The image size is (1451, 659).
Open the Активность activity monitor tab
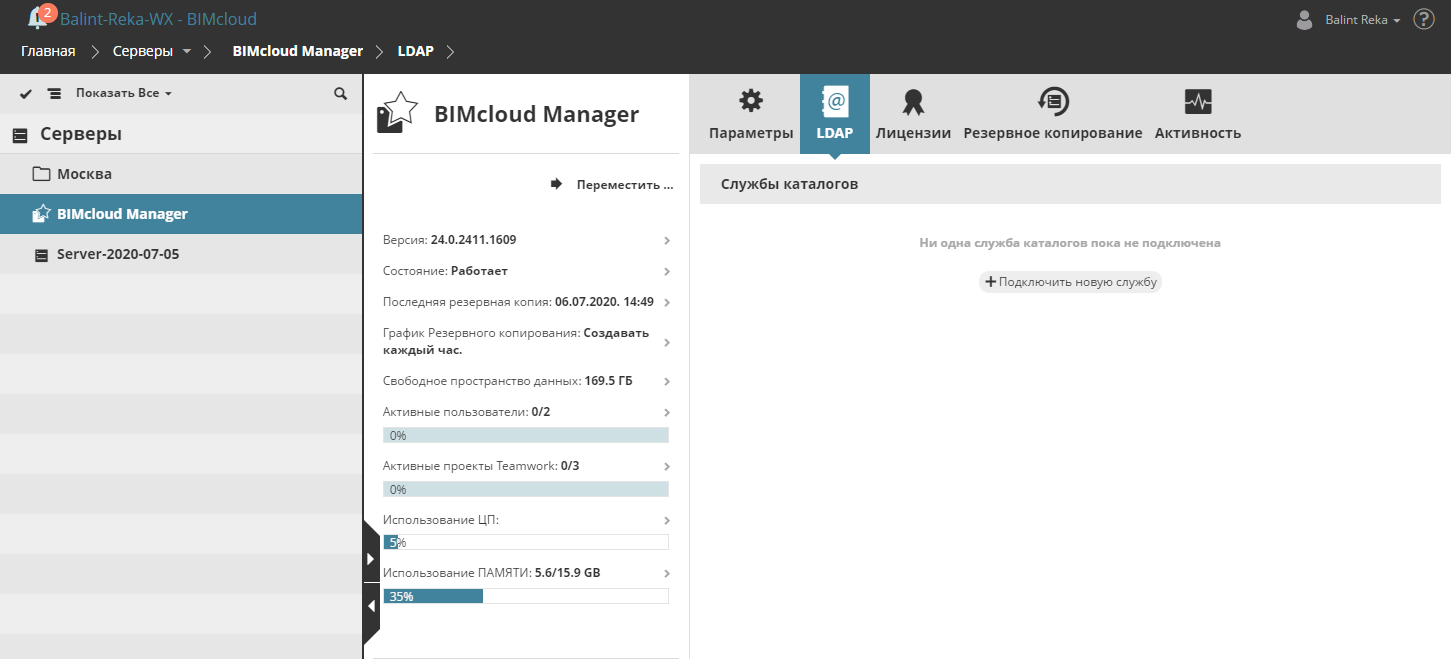[1197, 114]
